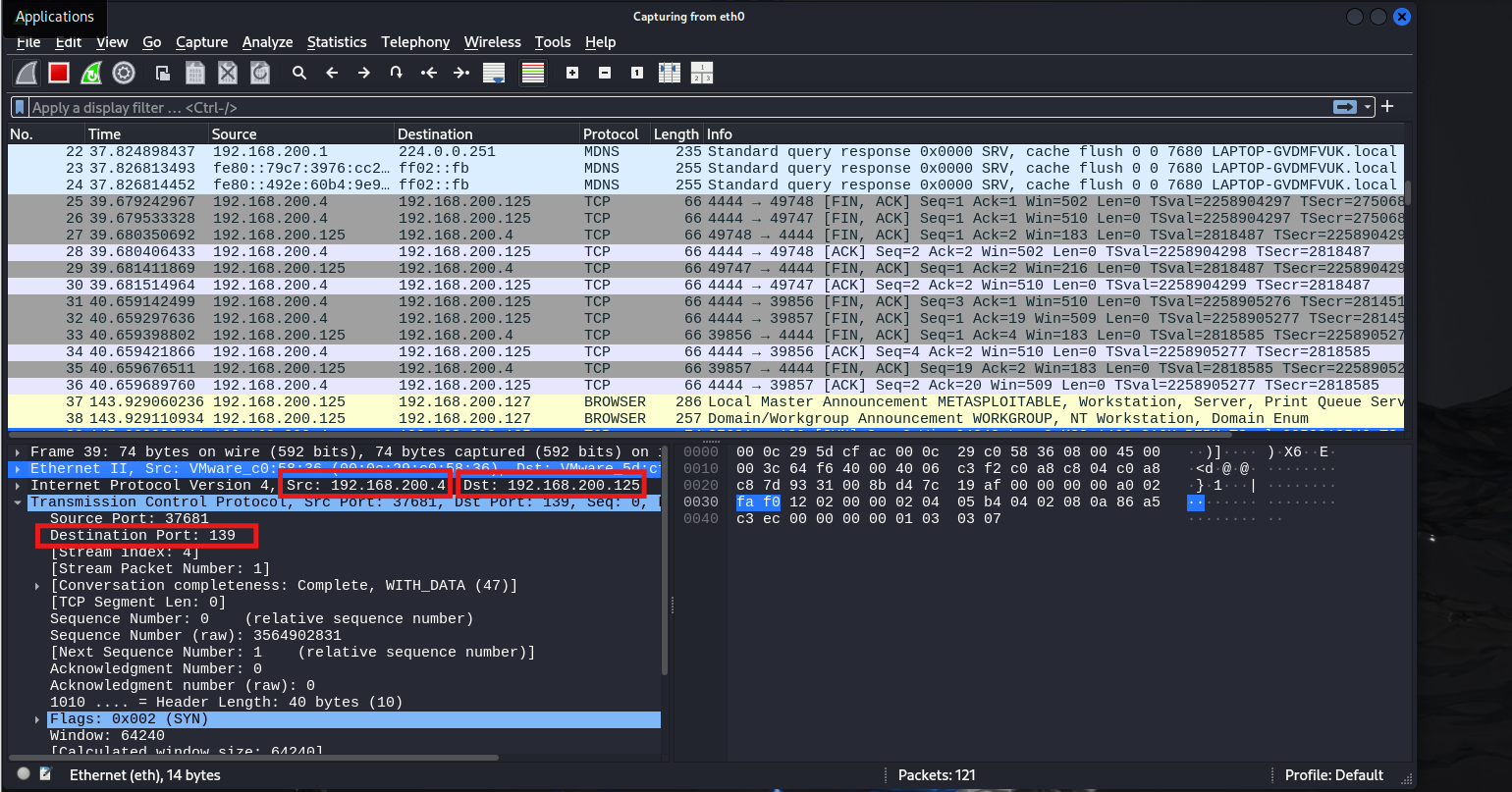Viewport: 1512px width, 792px height.
Task: Open the Statistics menu
Action: pyautogui.click(x=337, y=42)
